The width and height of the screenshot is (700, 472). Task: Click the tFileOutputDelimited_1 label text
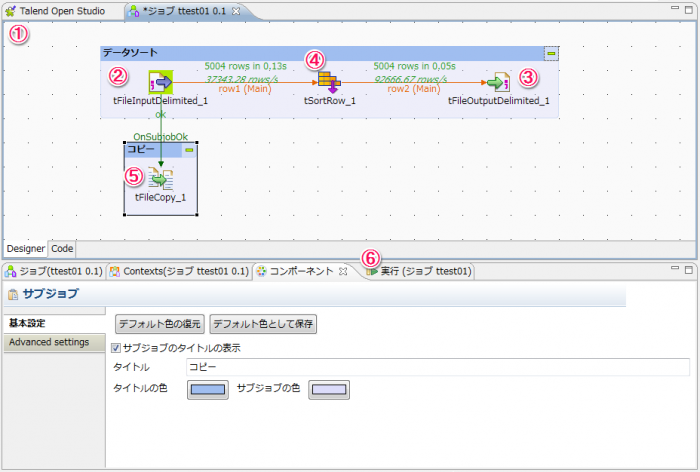coord(498,101)
